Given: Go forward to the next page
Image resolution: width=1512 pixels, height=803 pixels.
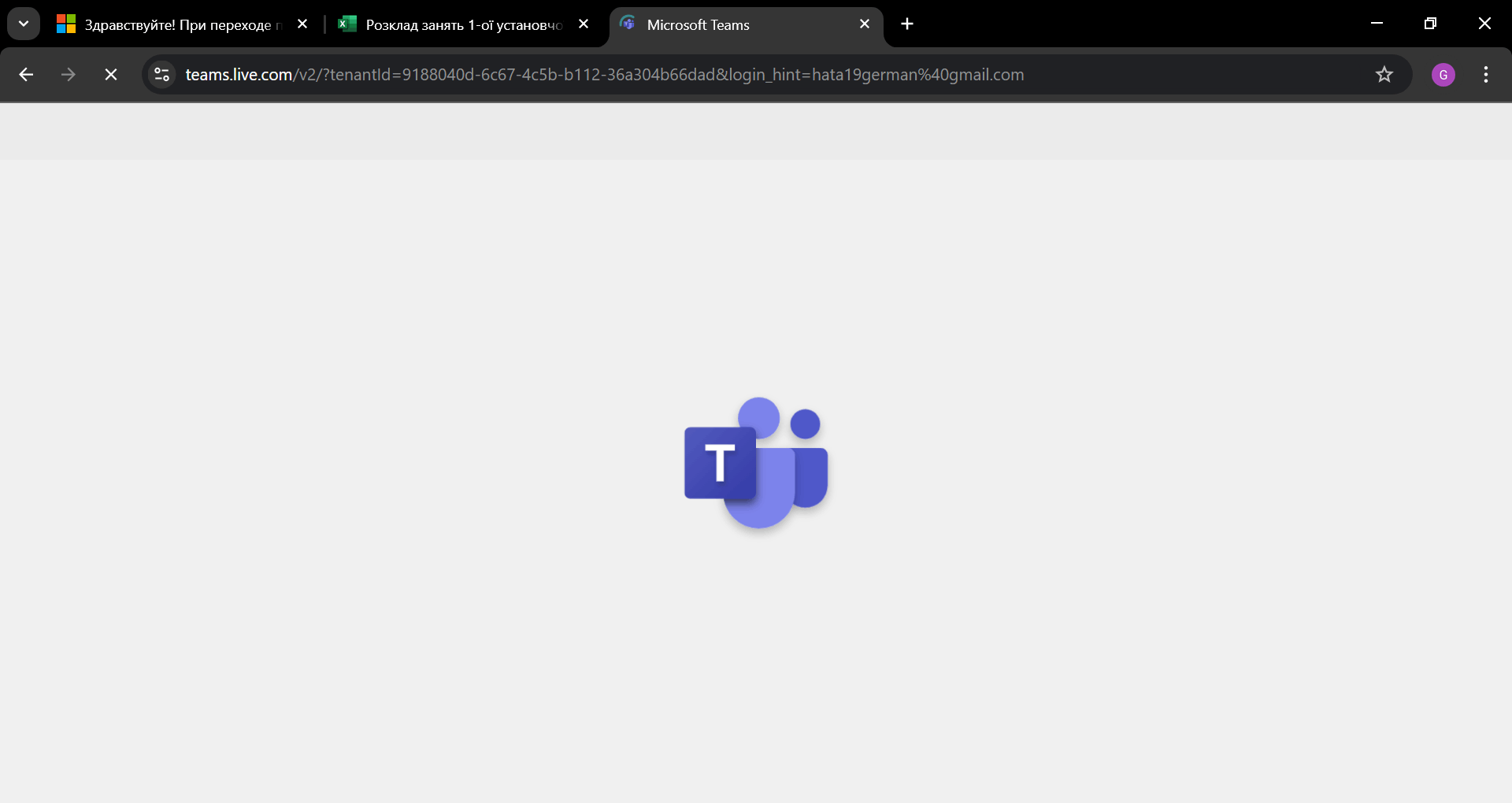Looking at the screenshot, I should click(69, 75).
